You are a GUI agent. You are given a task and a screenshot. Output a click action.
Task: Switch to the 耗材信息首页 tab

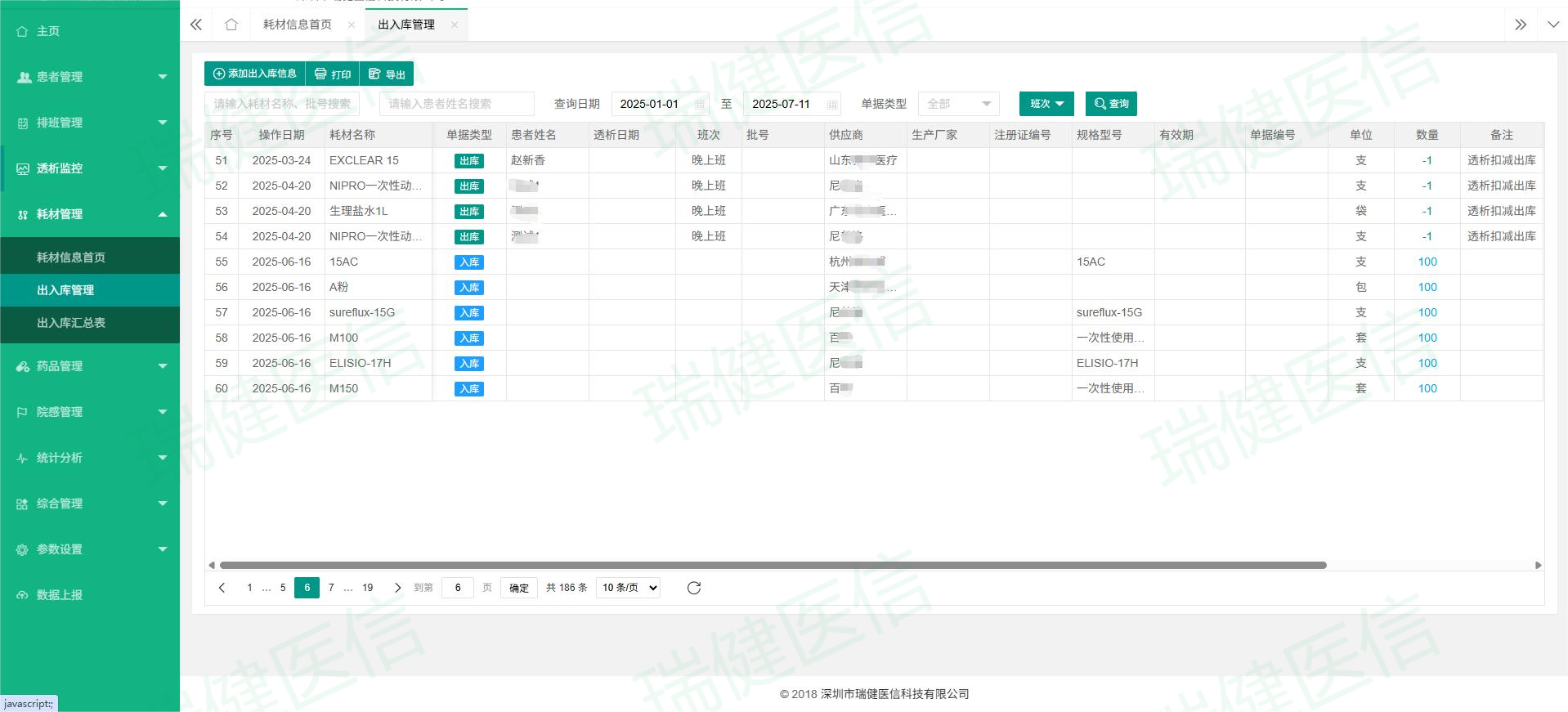pyautogui.click(x=298, y=25)
